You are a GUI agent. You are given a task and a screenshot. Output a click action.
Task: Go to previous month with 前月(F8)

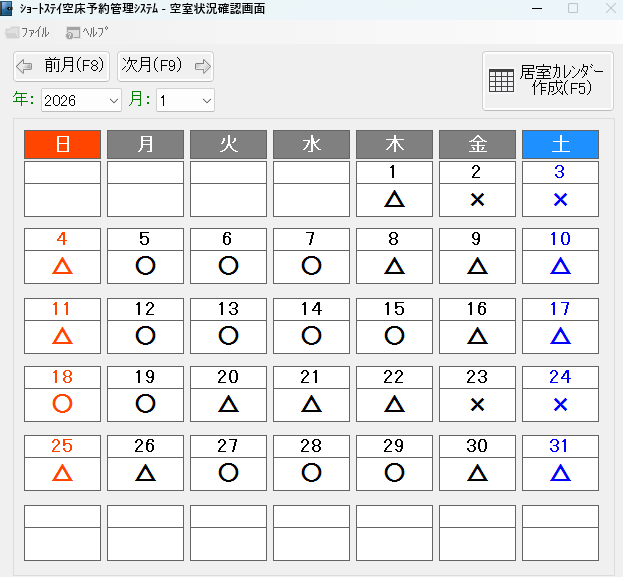(61, 66)
